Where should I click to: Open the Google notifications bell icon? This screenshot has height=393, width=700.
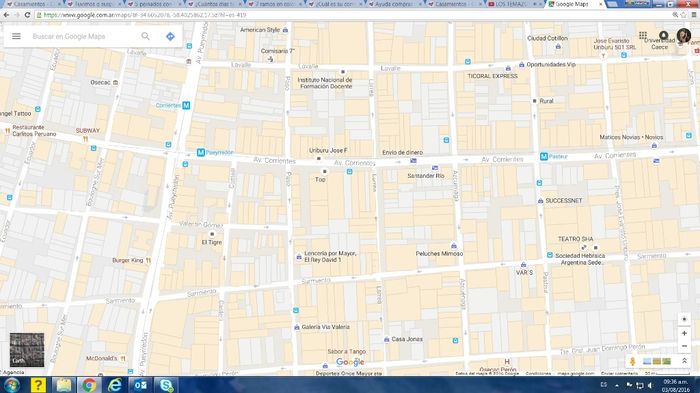pos(663,35)
